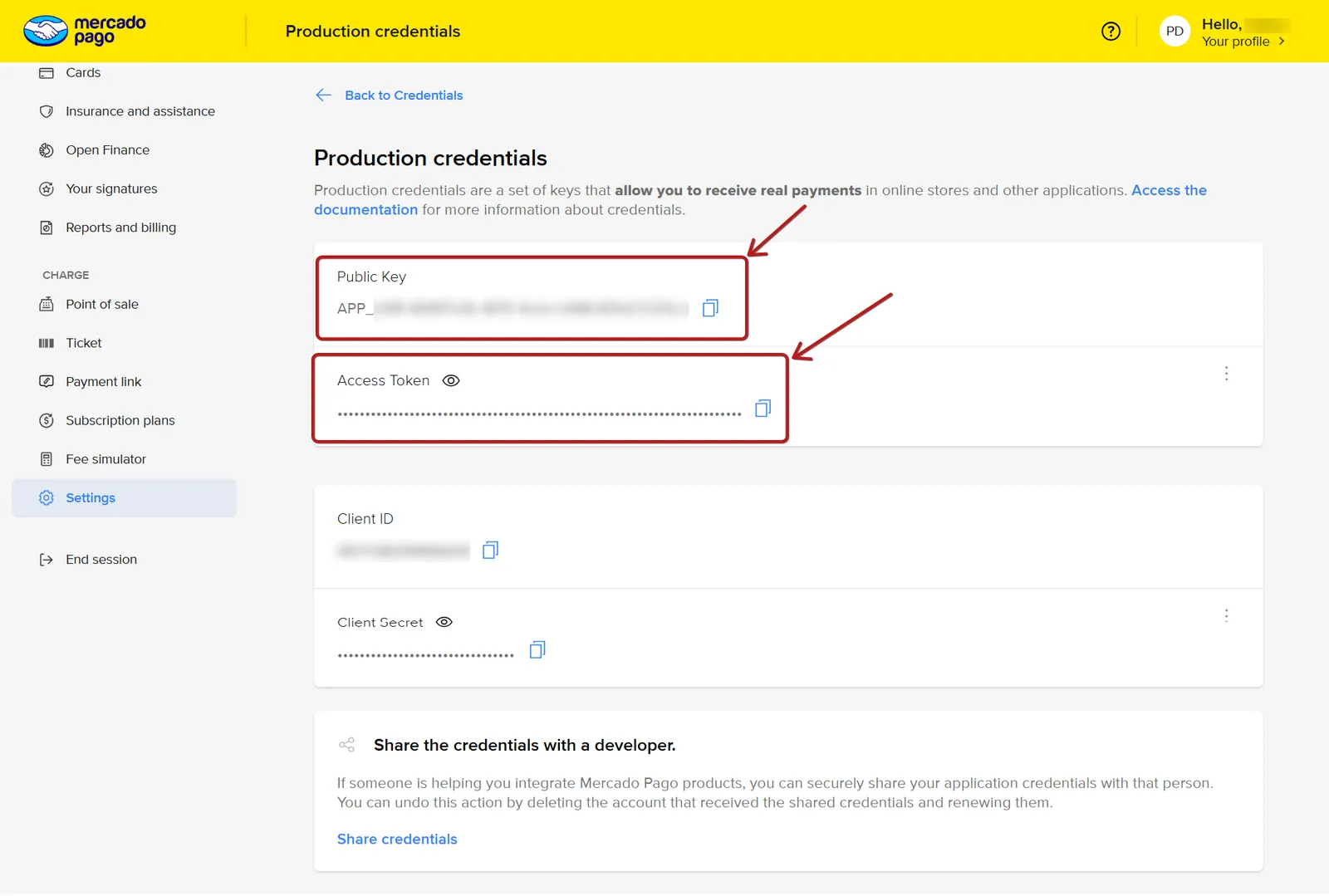Click Share credentials link
Viewport: 1329px width, 896px height.
[x=397, y=840]
